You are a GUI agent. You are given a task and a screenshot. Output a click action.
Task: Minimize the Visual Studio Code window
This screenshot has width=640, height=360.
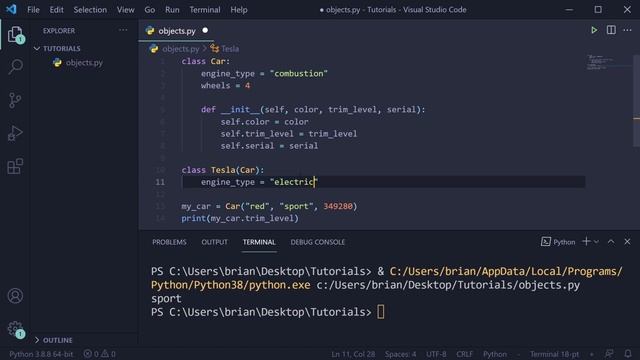pyautogui.click(x=569, y=9)
